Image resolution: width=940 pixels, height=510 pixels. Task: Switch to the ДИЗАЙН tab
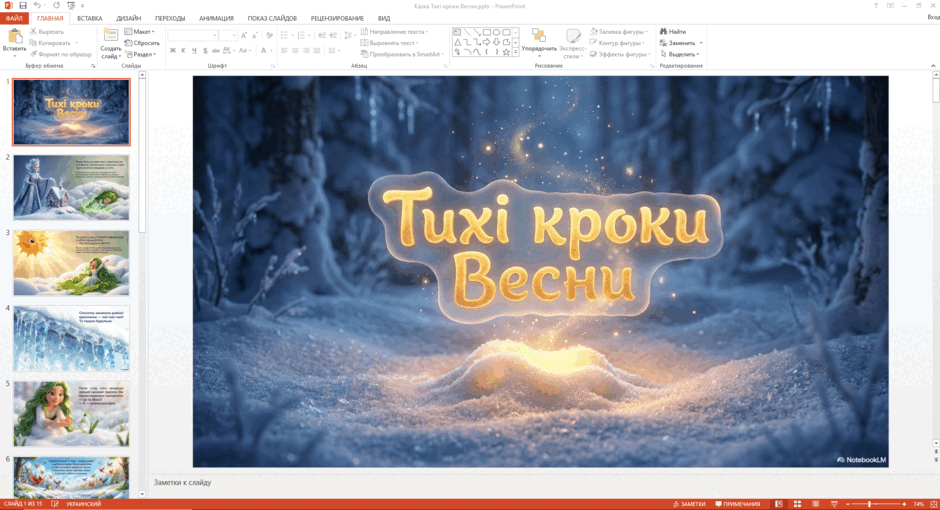[x=129, y=18]
